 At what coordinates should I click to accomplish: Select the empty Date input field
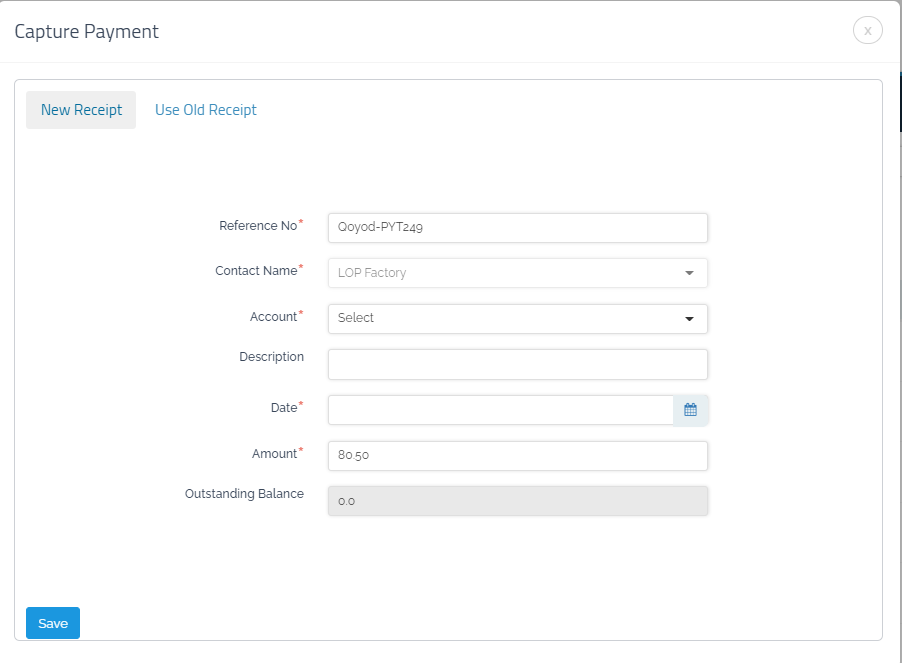pyautogui.click(x=500, y=410)
